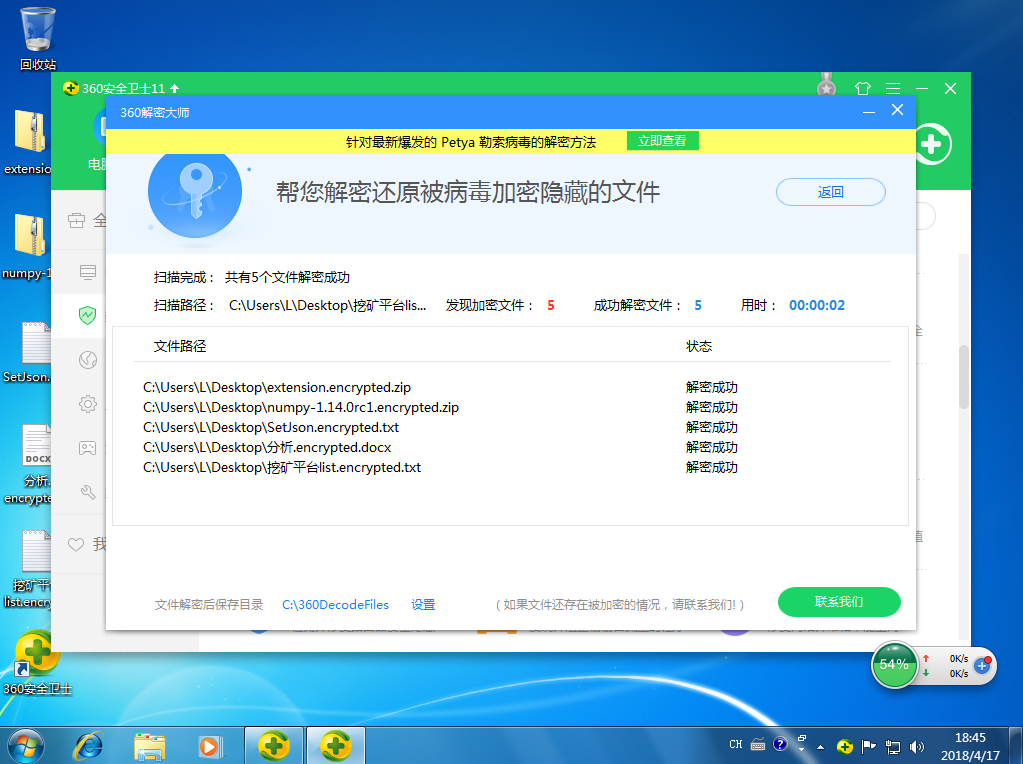1023x764 pixels.
Task: Launch Internet Explorer from taskbar
Action: (x=89, y=746)
